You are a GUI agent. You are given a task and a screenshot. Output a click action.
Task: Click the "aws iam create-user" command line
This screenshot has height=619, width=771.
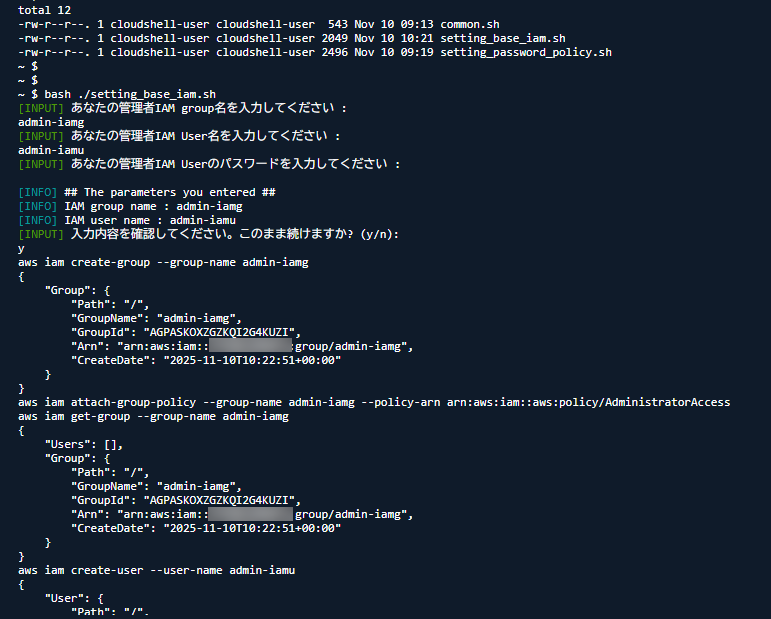coord(156,570)
